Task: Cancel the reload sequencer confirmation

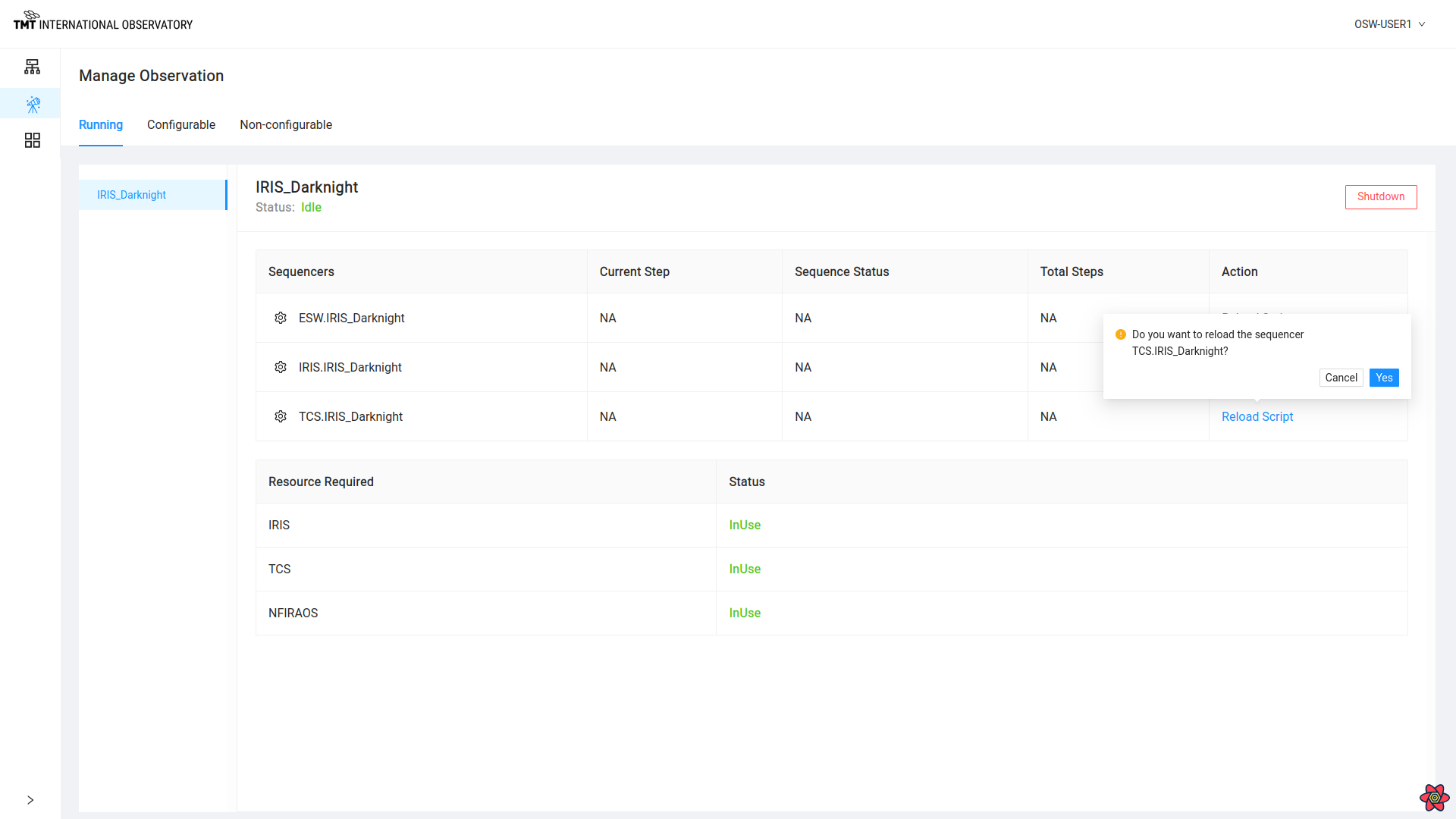Action: pos(1341,378)
